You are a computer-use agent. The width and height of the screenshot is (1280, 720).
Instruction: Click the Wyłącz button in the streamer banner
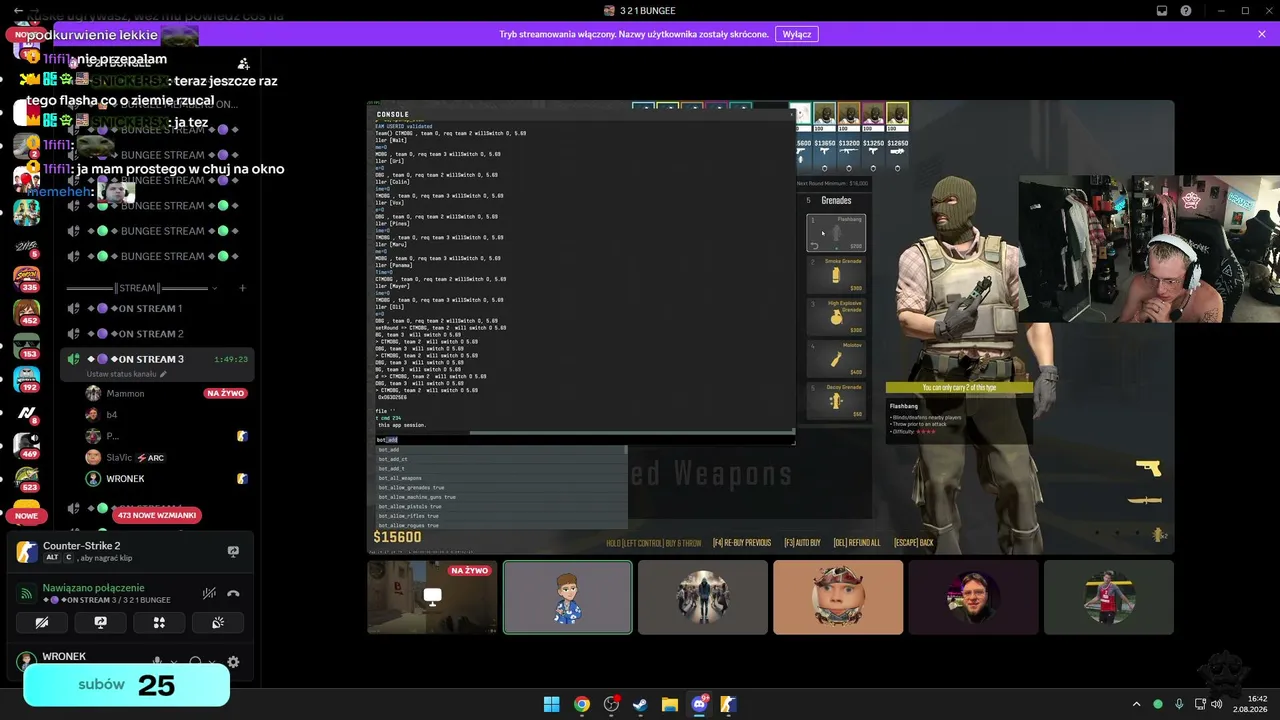click(797, 34)
